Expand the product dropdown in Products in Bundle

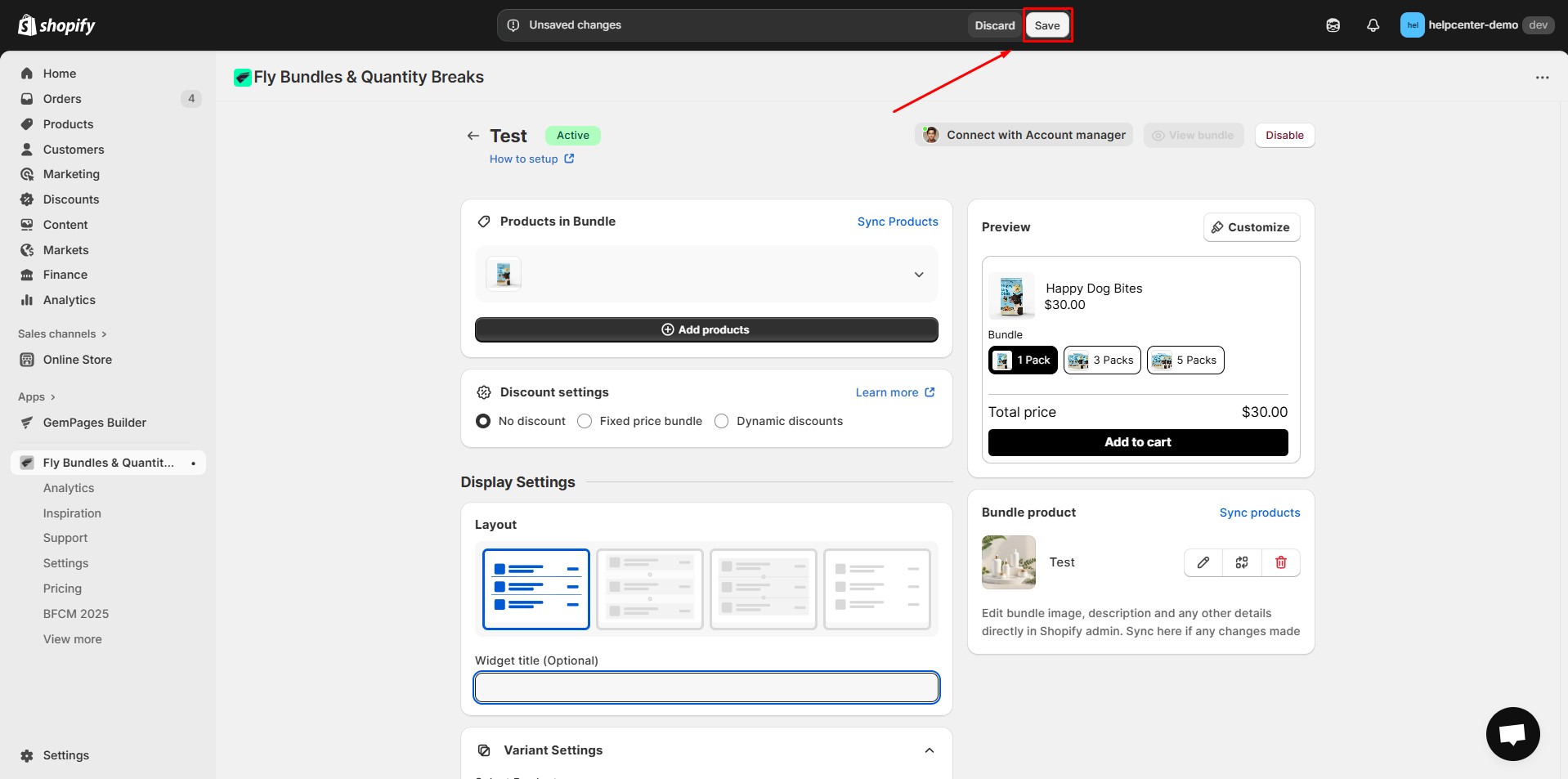[x=919, y=275]
